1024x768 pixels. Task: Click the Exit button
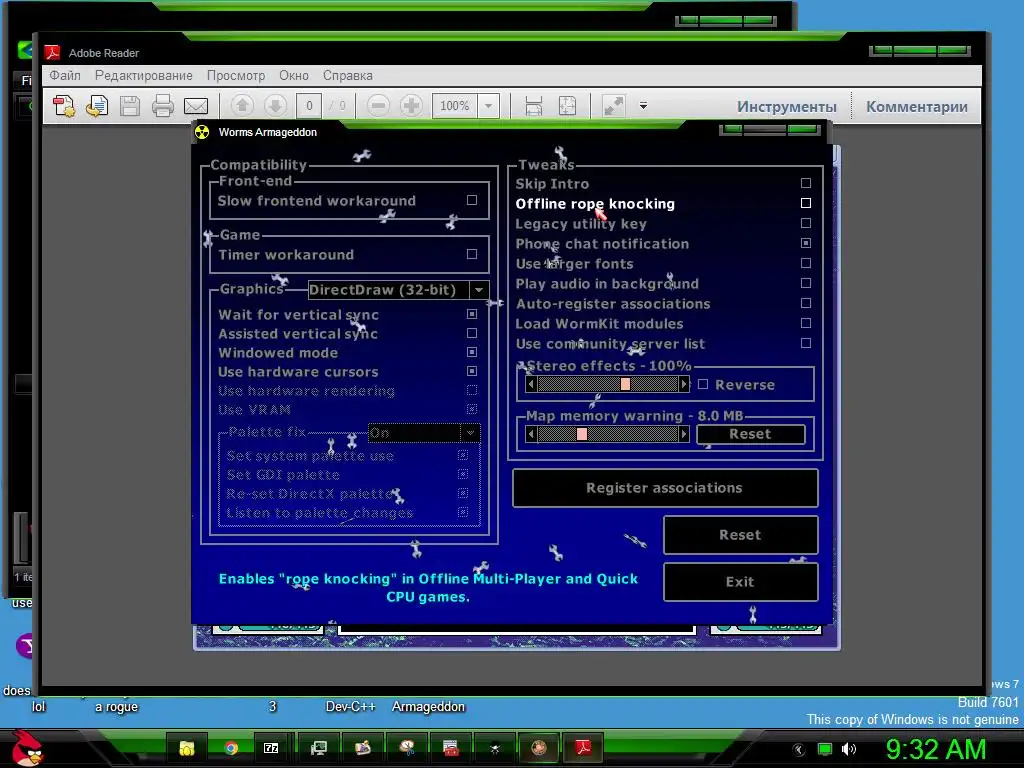coord(740,582)
